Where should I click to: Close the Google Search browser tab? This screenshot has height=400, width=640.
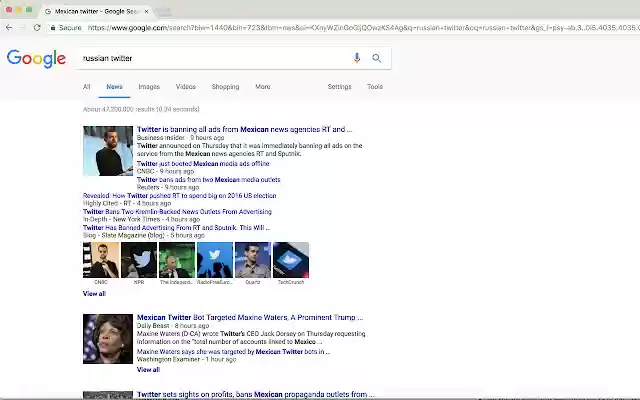coord(147,11)
